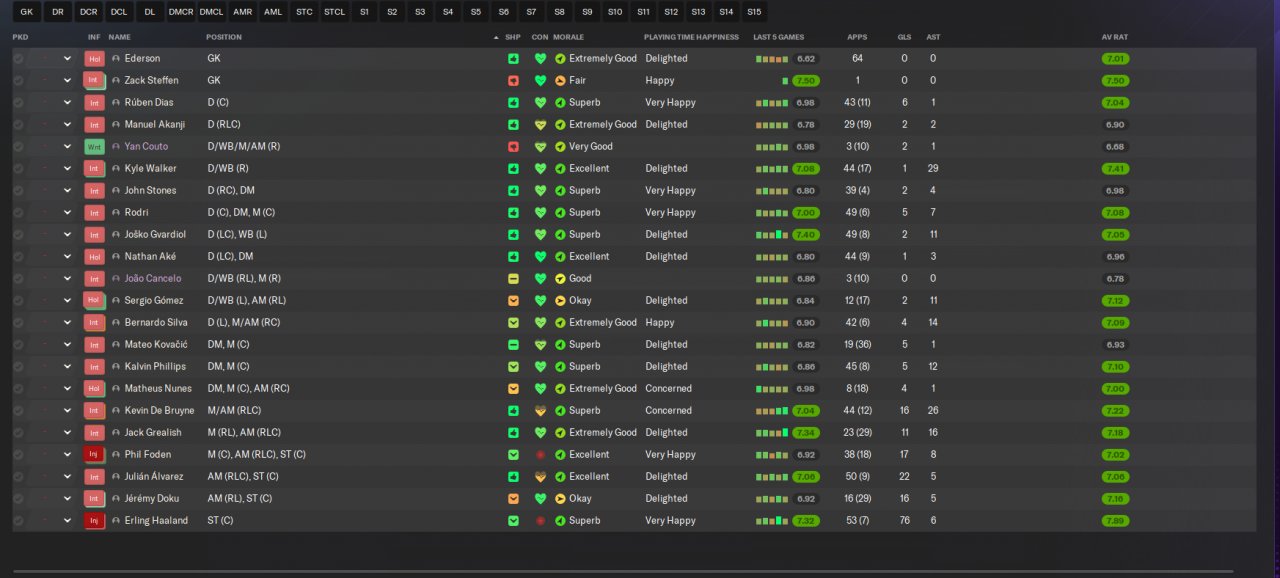Open Erling Haaland's player name link
This screenshot has height=578, width=1280.
tap(156, 520)
